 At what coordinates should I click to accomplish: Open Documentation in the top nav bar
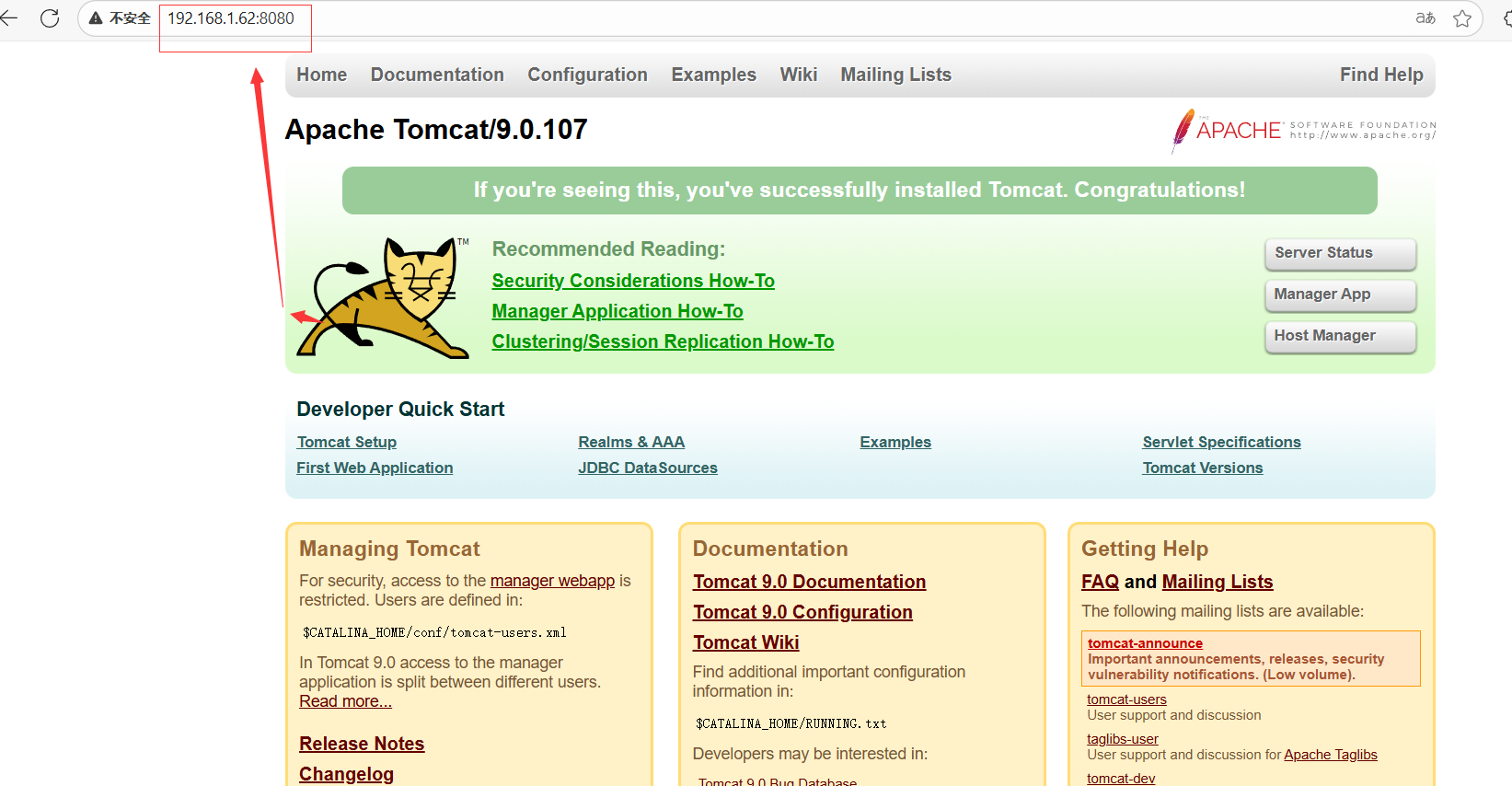437,75
